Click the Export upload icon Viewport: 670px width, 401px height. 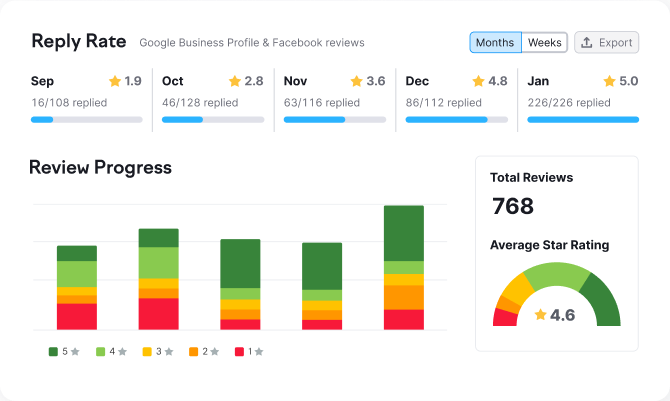tap(587, 43)
